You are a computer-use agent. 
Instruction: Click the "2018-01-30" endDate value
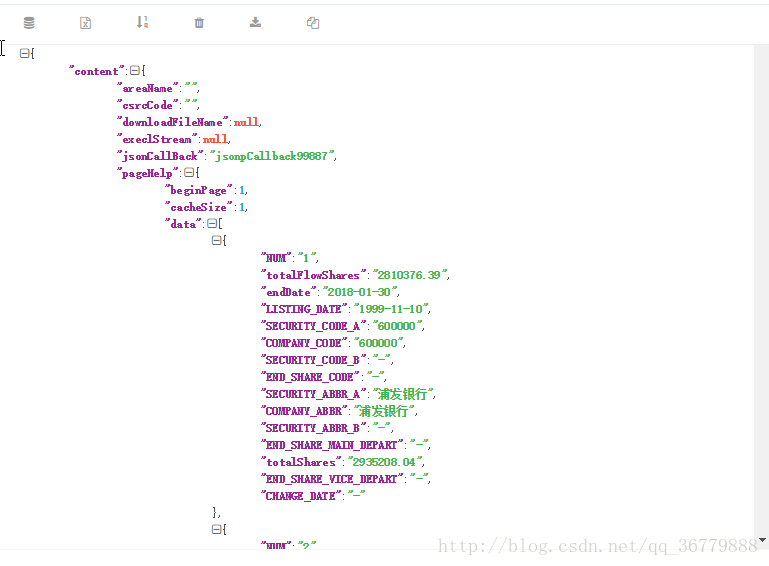pyautogui.click(x=361, y=292)
